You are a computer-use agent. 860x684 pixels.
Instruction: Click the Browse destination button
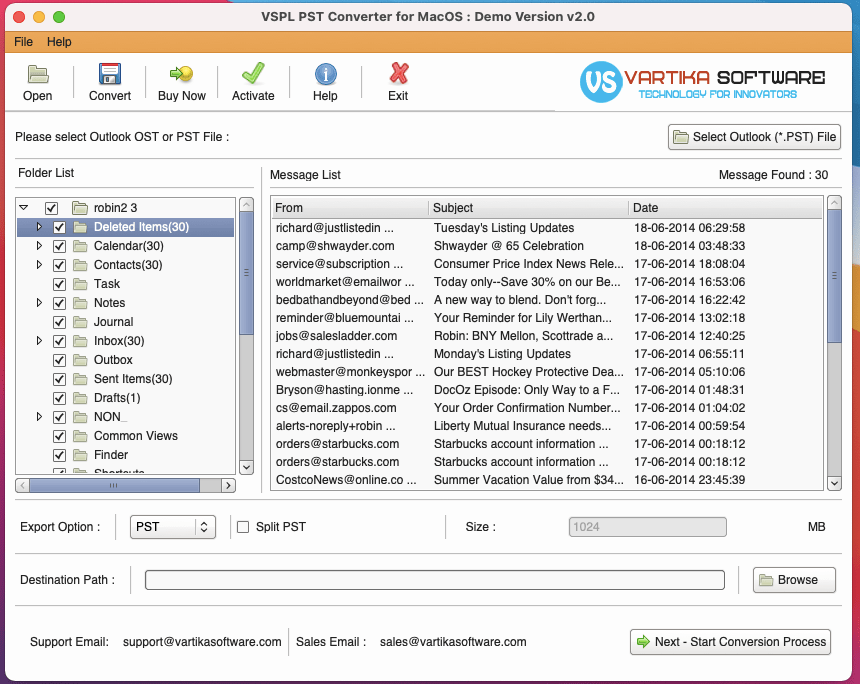click(x=794, y=580)
